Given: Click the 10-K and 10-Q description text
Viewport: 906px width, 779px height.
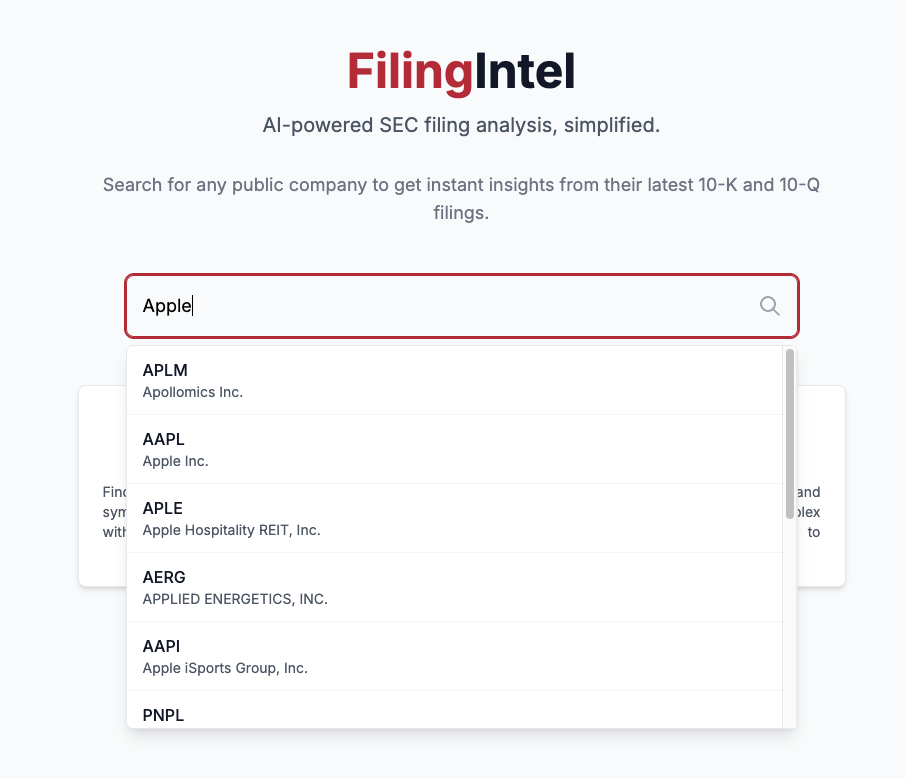Looking at the screenshot, I should [x=462, y=198].
